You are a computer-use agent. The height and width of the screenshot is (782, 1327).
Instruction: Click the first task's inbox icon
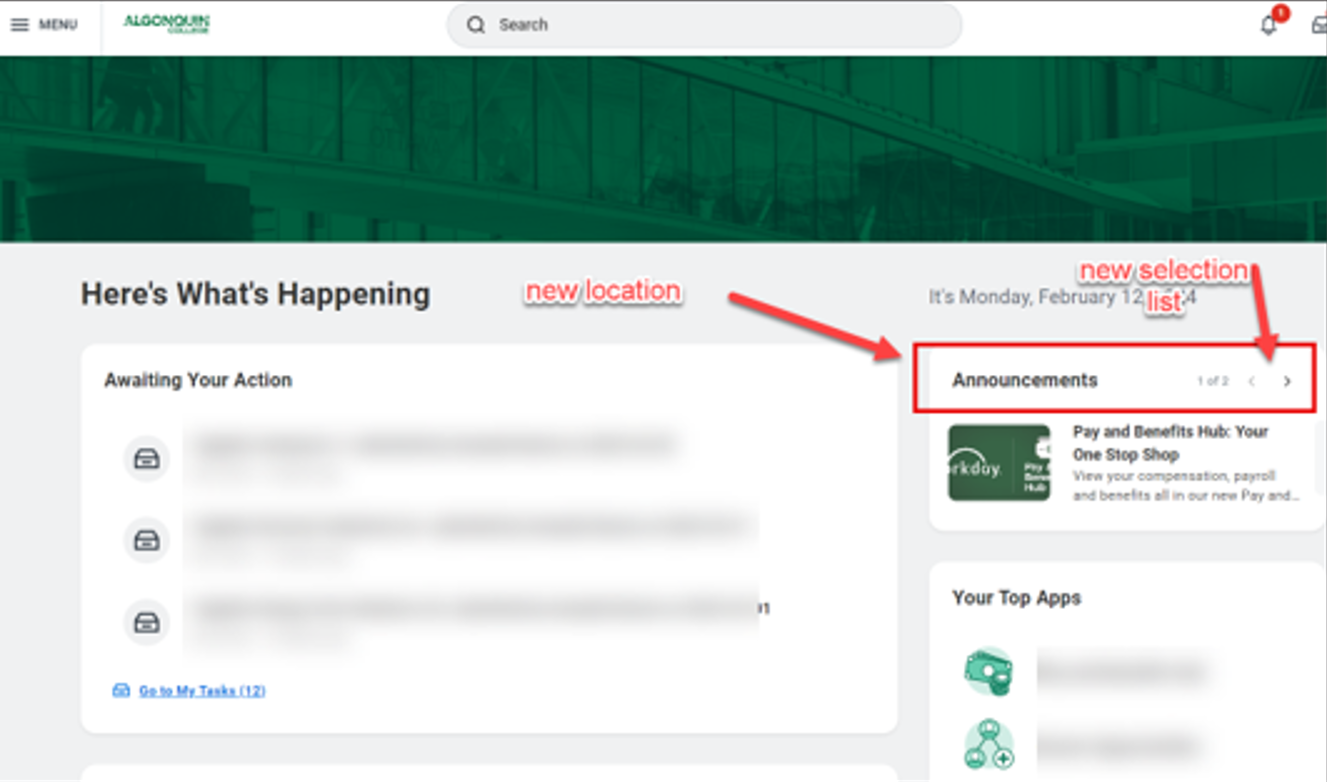pos(146,459)
